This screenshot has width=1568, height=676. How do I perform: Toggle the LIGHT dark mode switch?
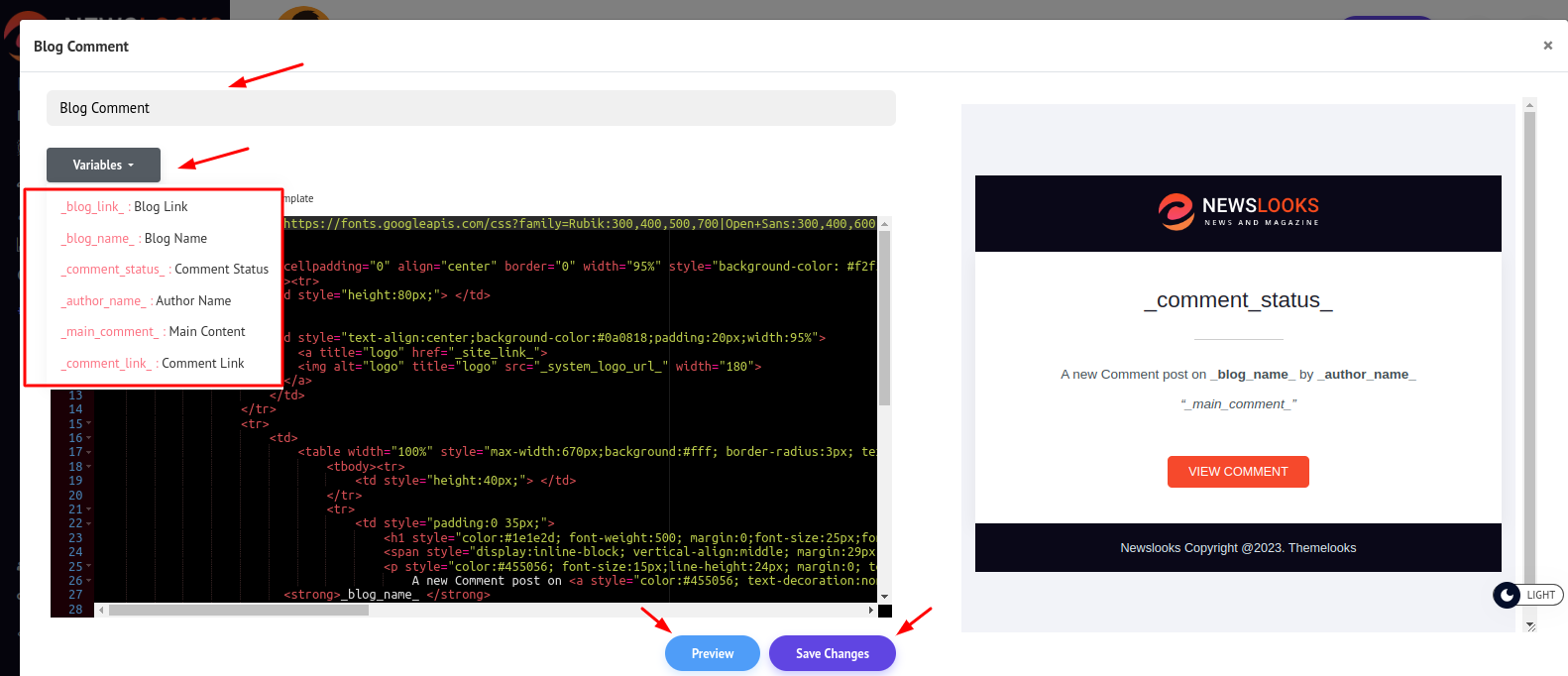coord(1538,595)
